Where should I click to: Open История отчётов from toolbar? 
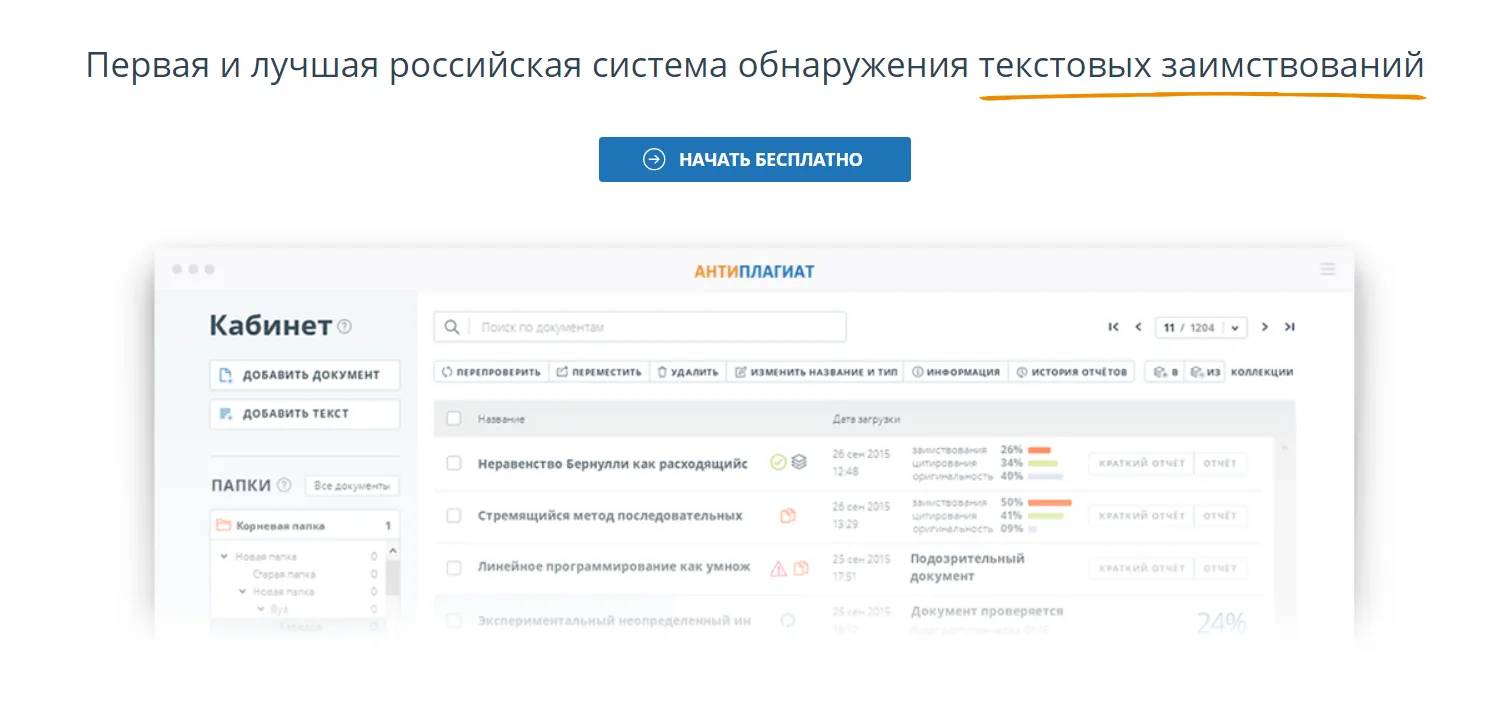coord(1072,372)
